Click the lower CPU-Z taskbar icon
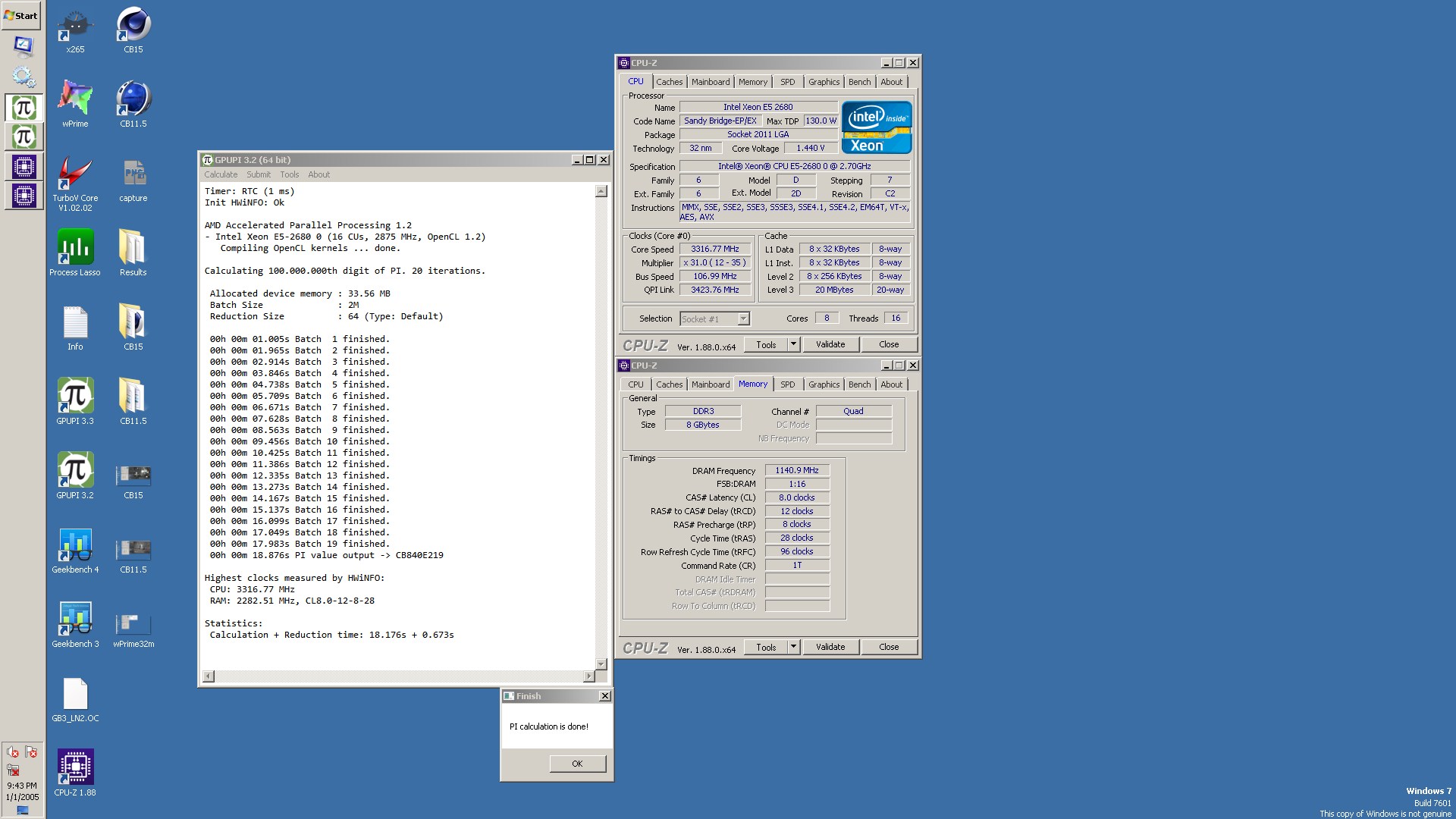Image resolution: width=1456 pixels, height=819 pixels. point(24,196)
